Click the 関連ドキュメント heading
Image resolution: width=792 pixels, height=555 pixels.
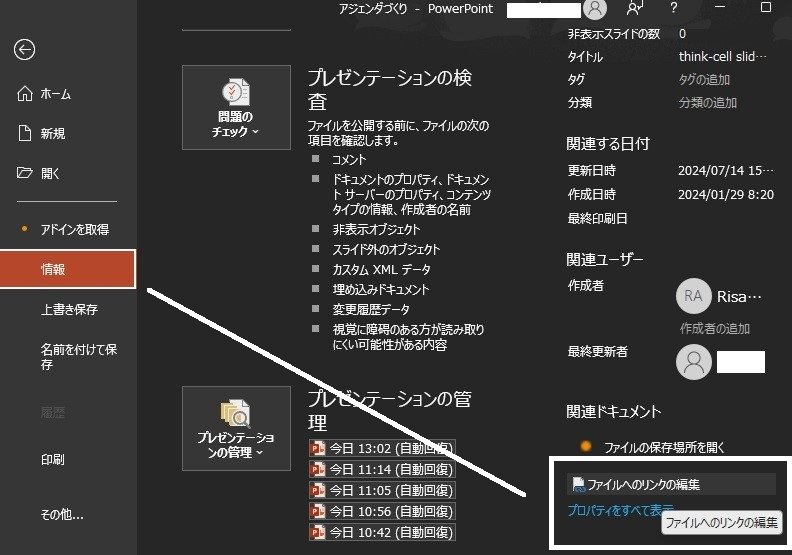(614, 412)
